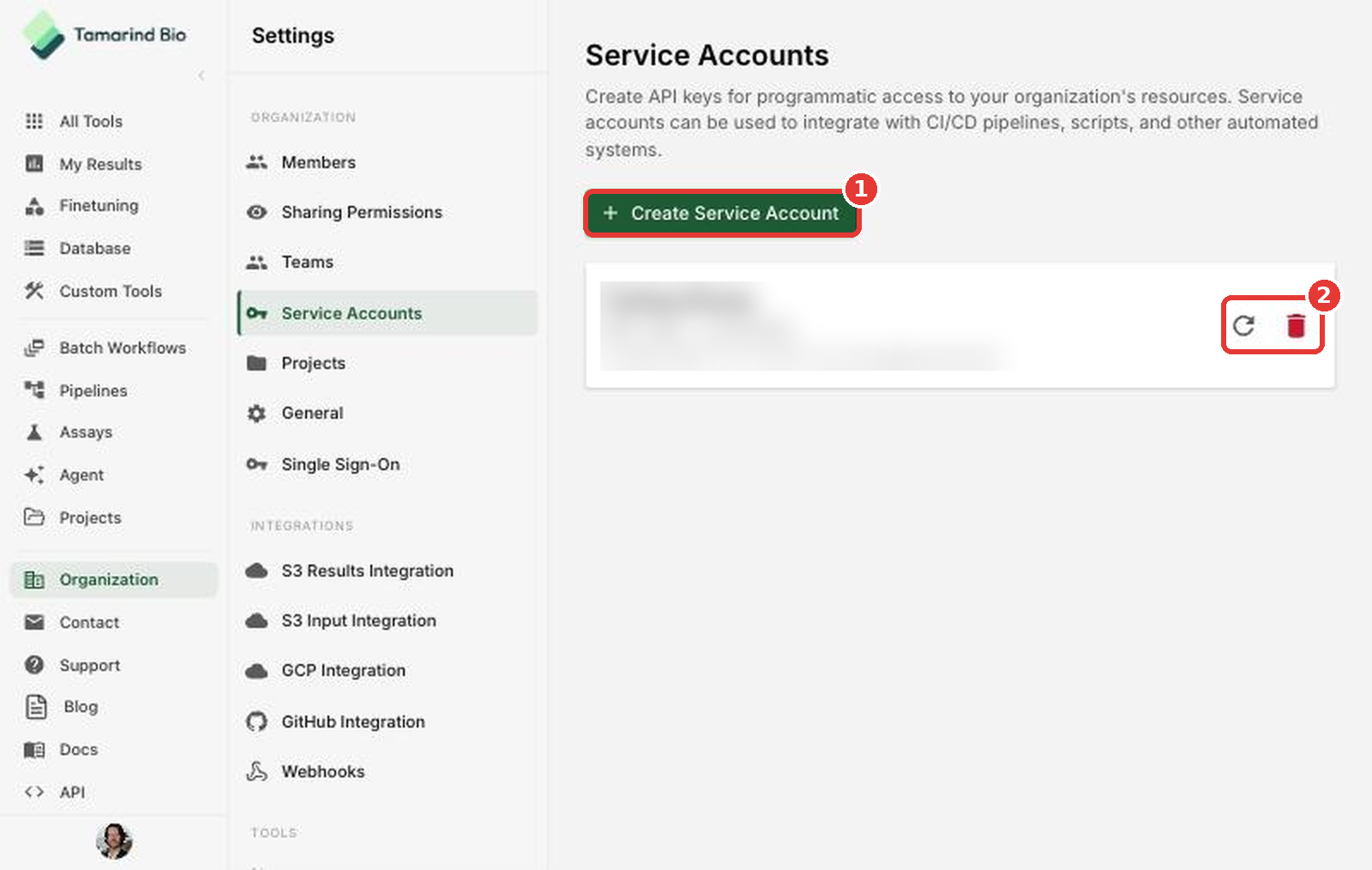Open GCP Integration settings

pyautogui.click(x=388, y=670)
